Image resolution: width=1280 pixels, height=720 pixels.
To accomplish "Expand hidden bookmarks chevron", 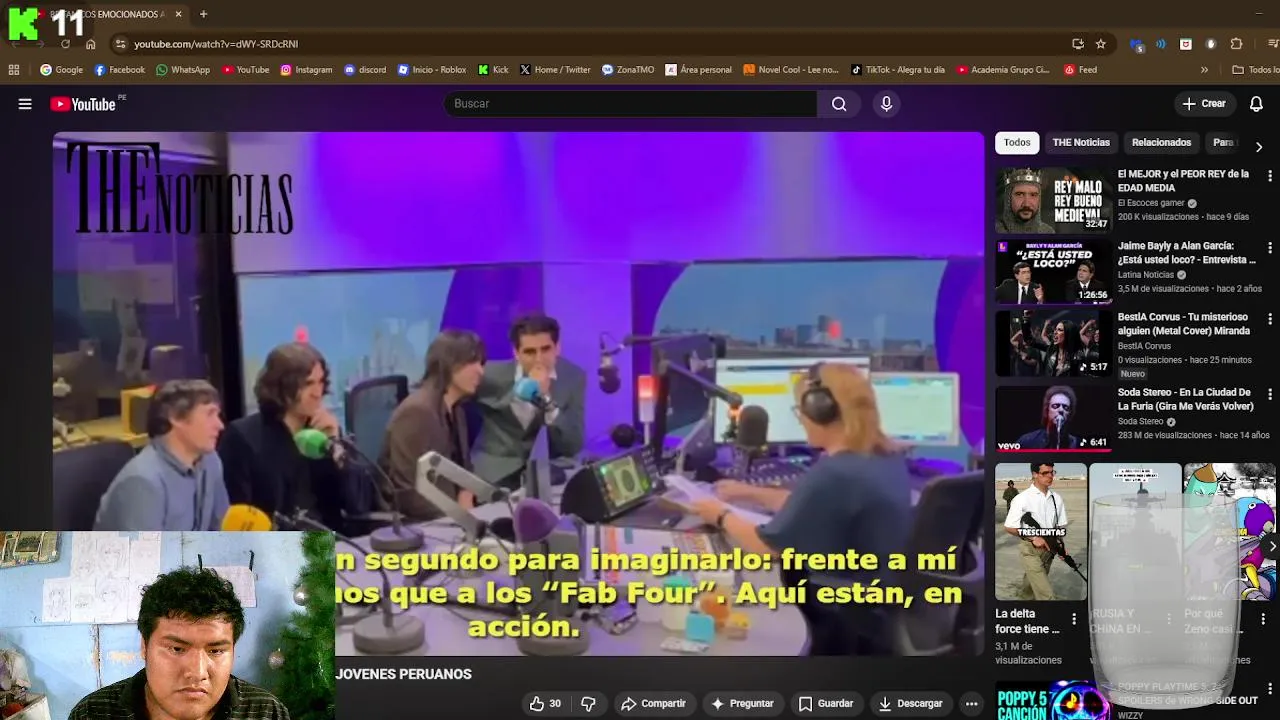I will point(1204,70).
